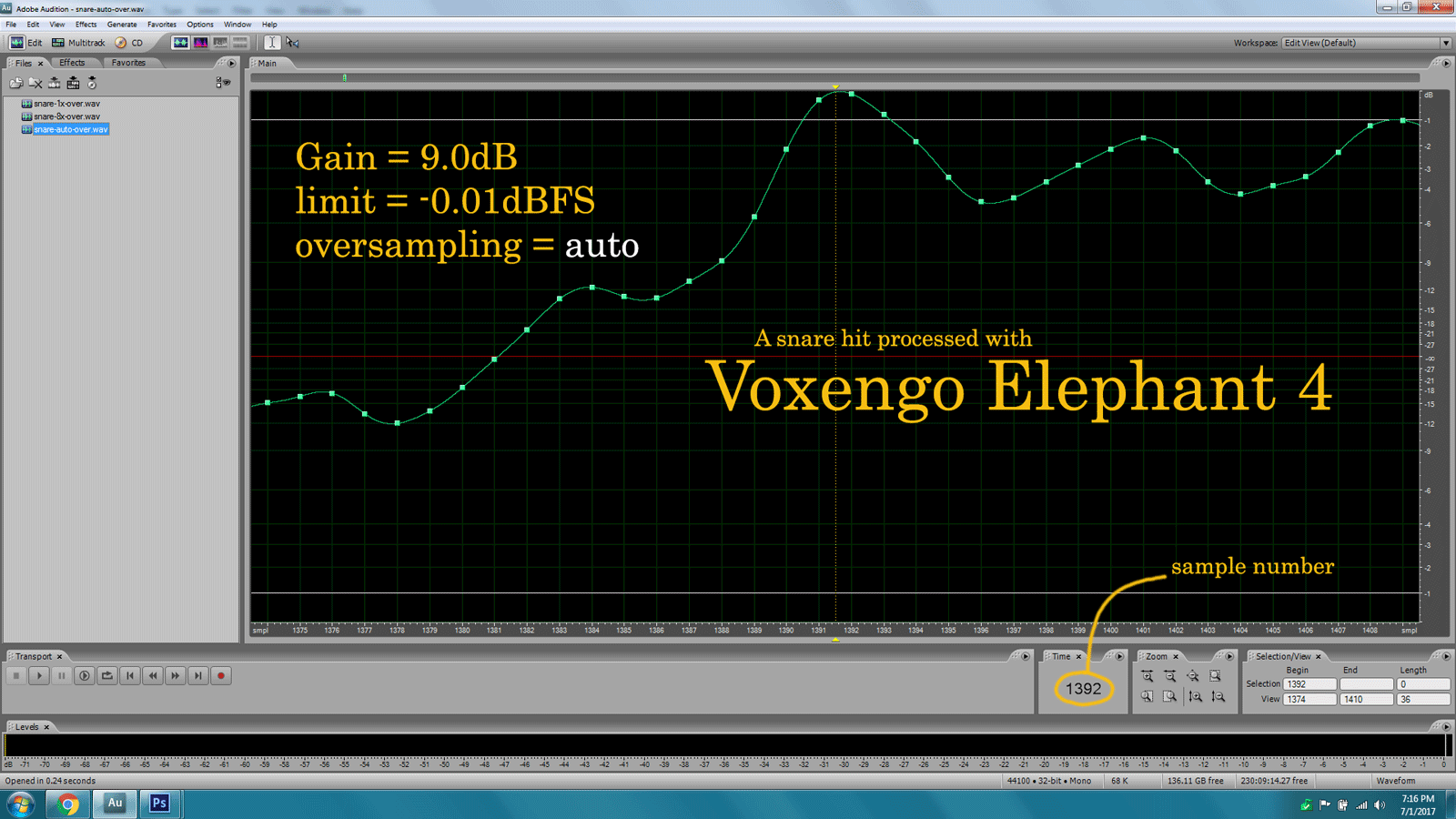Open the Effects menu
Screen dimensions: 1456x819
coord(86,25)
